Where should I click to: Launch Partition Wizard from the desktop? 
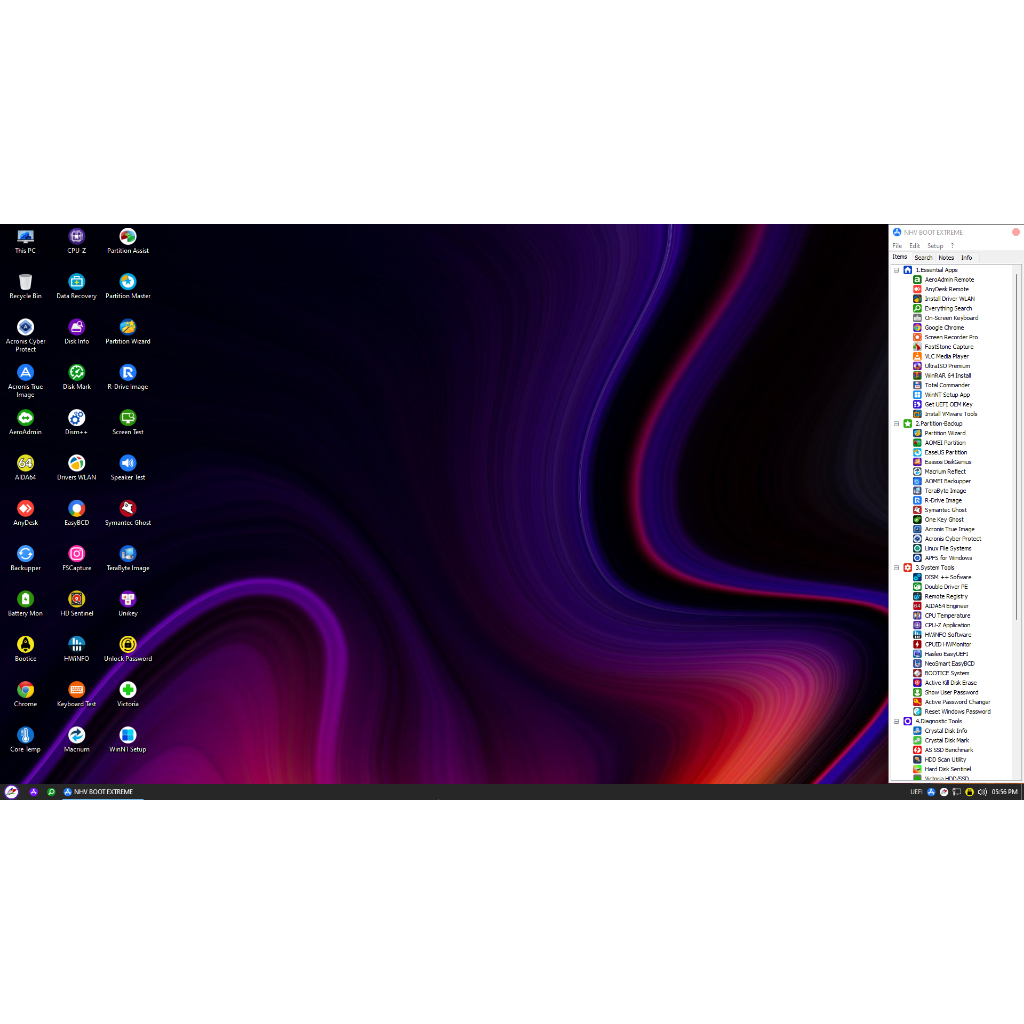[x=128, y=328]
